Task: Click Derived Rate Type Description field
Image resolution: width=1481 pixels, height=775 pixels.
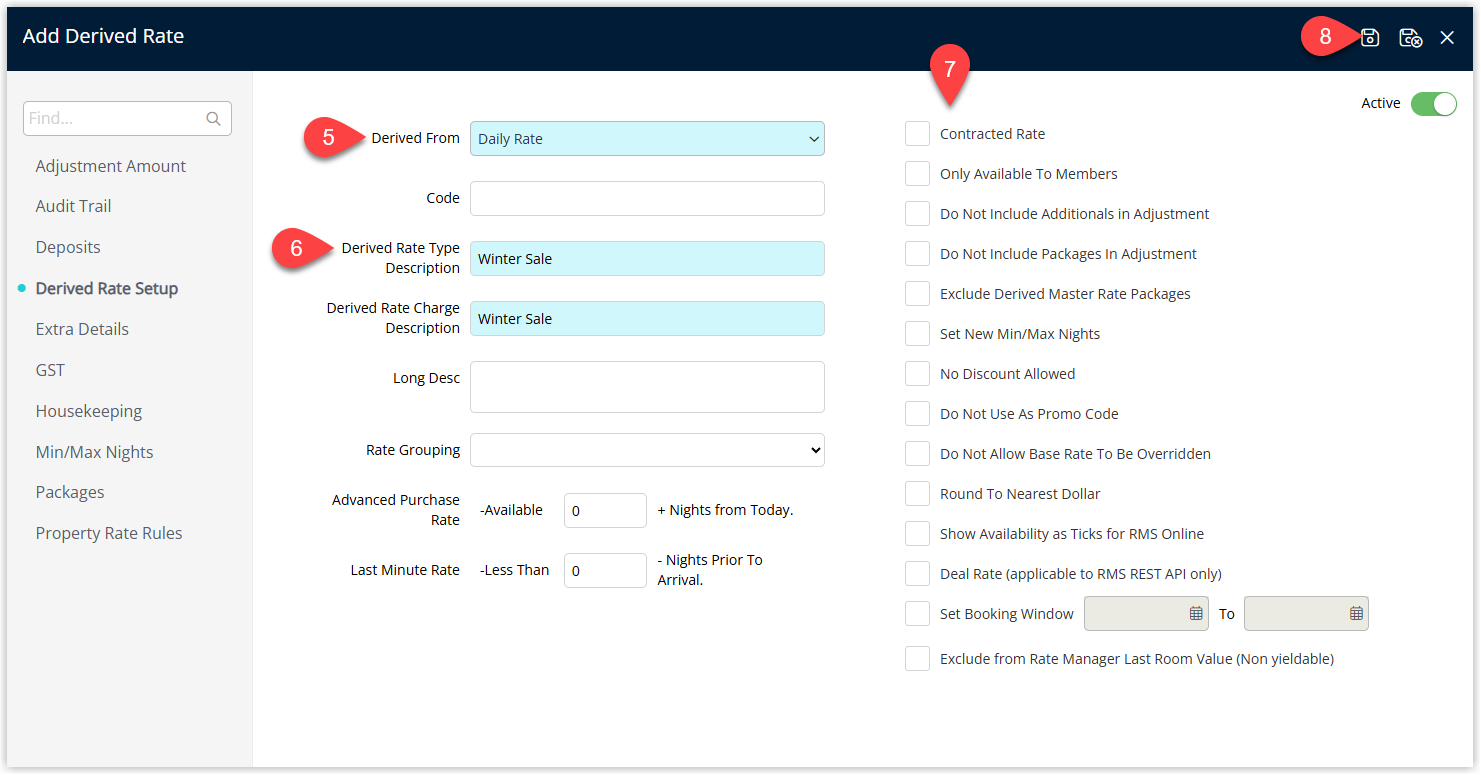Action: [647, 258]
